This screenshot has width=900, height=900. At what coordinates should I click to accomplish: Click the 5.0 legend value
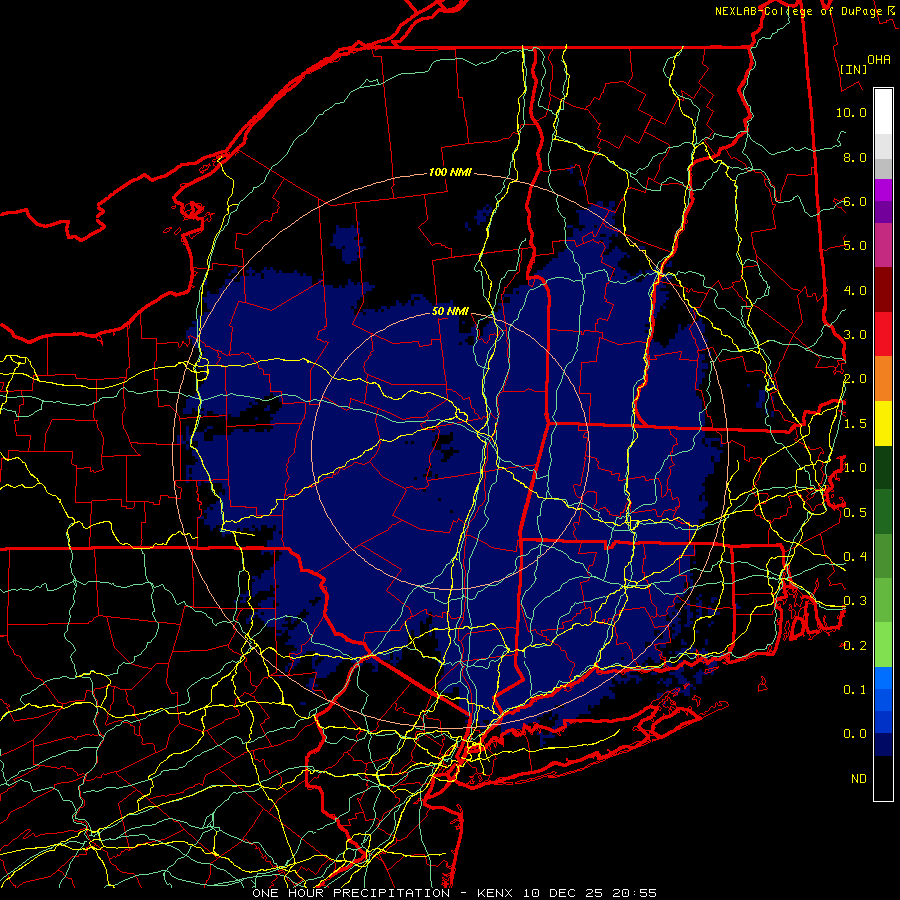[855, 246]
